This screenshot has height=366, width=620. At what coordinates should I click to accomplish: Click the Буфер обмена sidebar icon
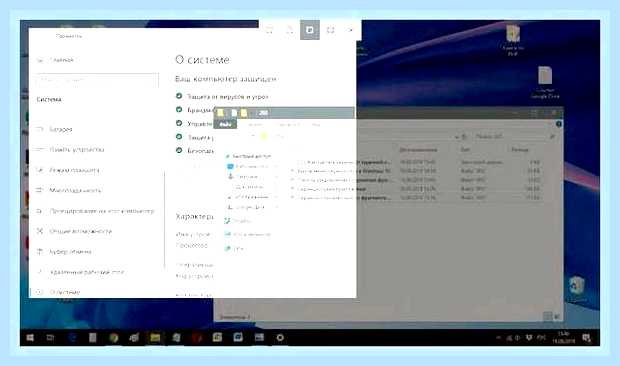click(40, 251)
